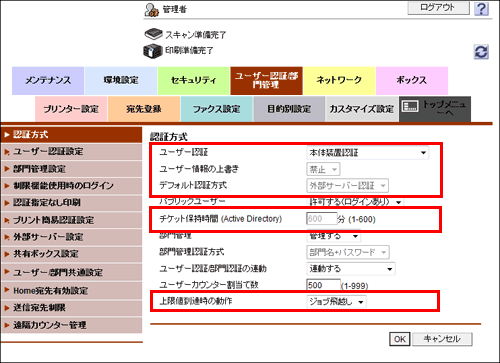
Task: Open the 環境設定 tab
Action: click(121, 81)
